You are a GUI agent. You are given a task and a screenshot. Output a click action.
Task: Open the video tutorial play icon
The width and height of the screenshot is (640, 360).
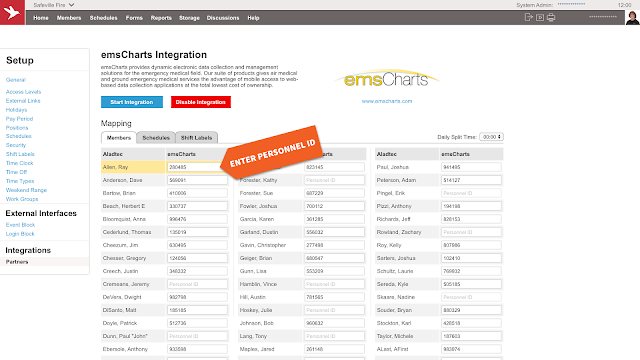(540, 18)
